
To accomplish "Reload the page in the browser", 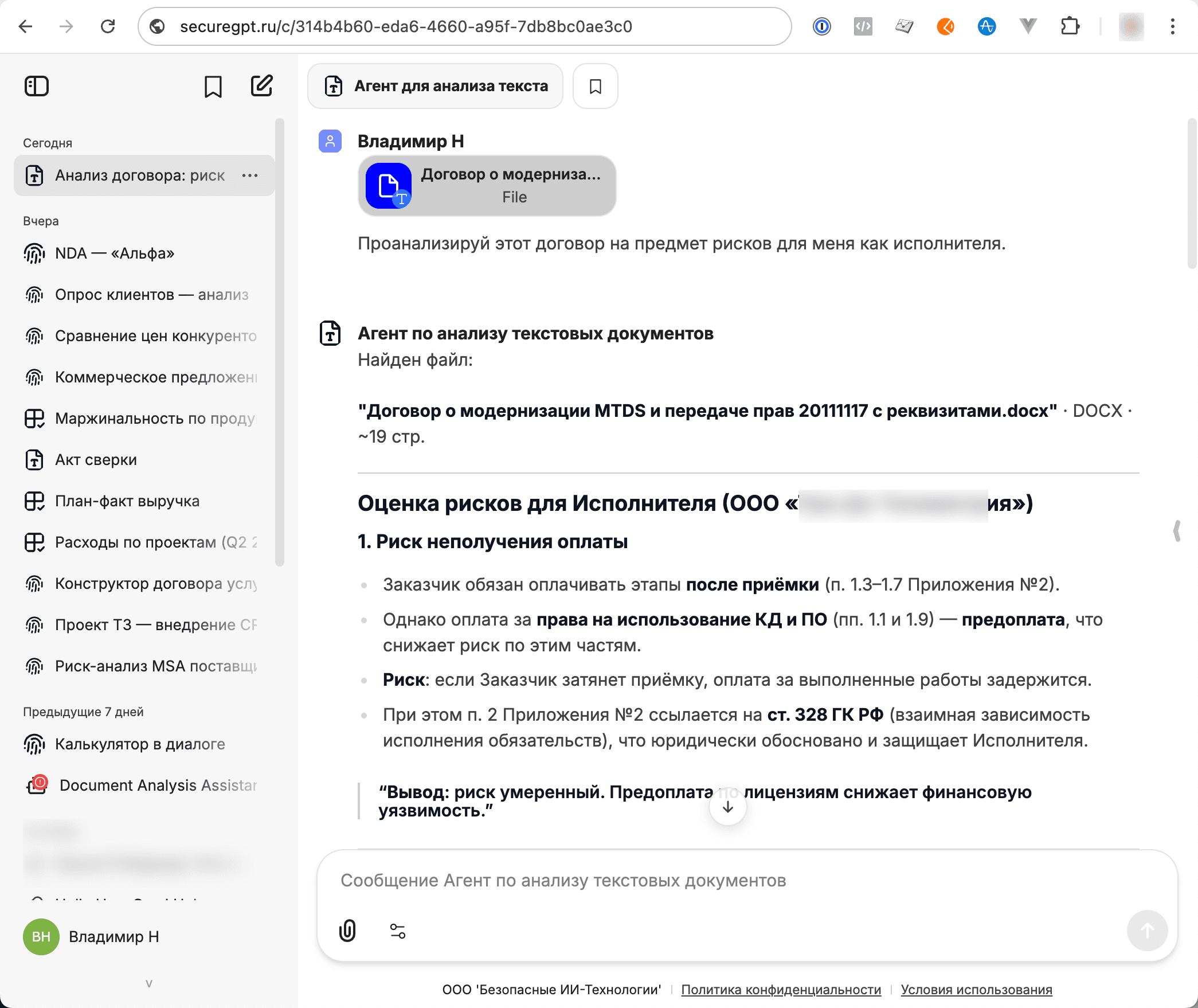I will coord(108,26).
